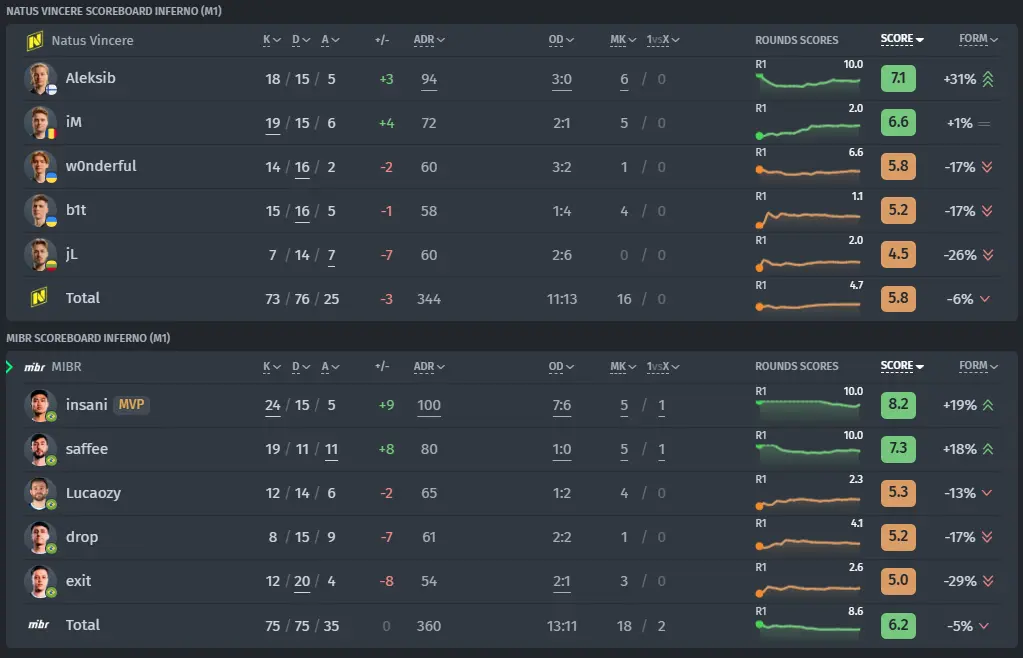The image size is (1023, 658).
Task: Click Aleksib's double up-arrow form icon
Action: pyautogui.click(x=988, y=79)
